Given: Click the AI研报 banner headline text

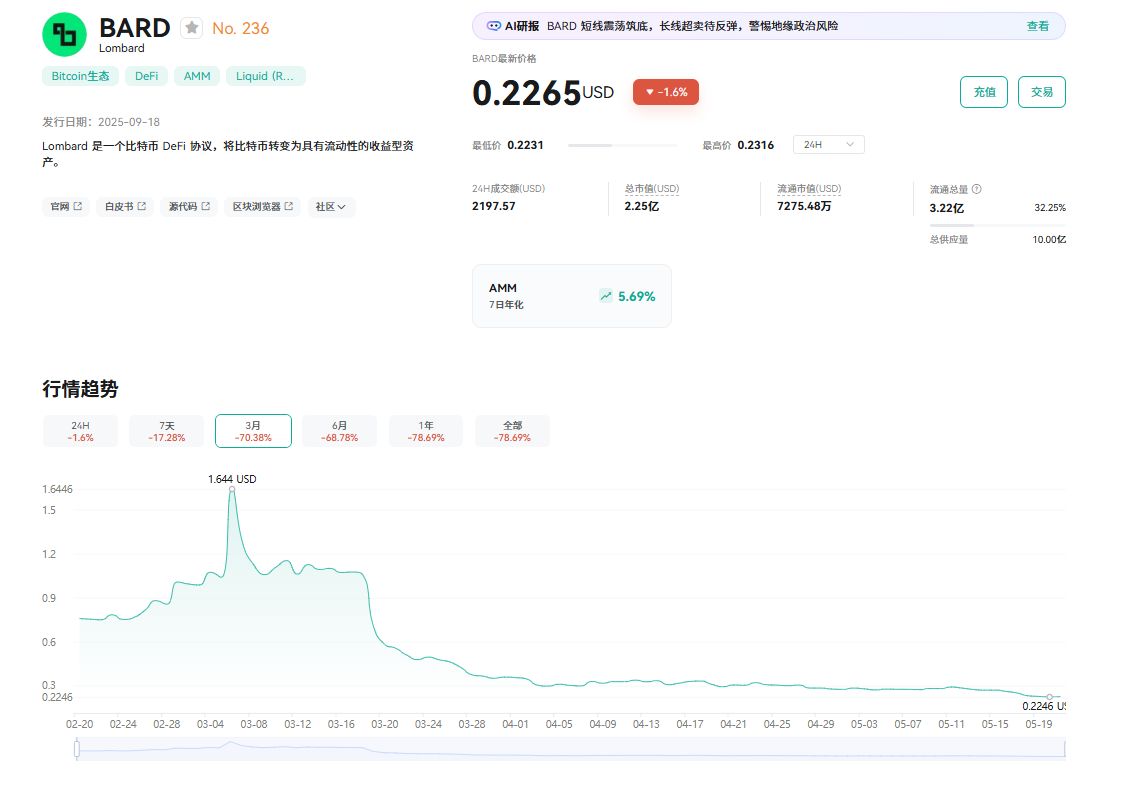Looking at the screenshot, I should (x=692, y=26).
